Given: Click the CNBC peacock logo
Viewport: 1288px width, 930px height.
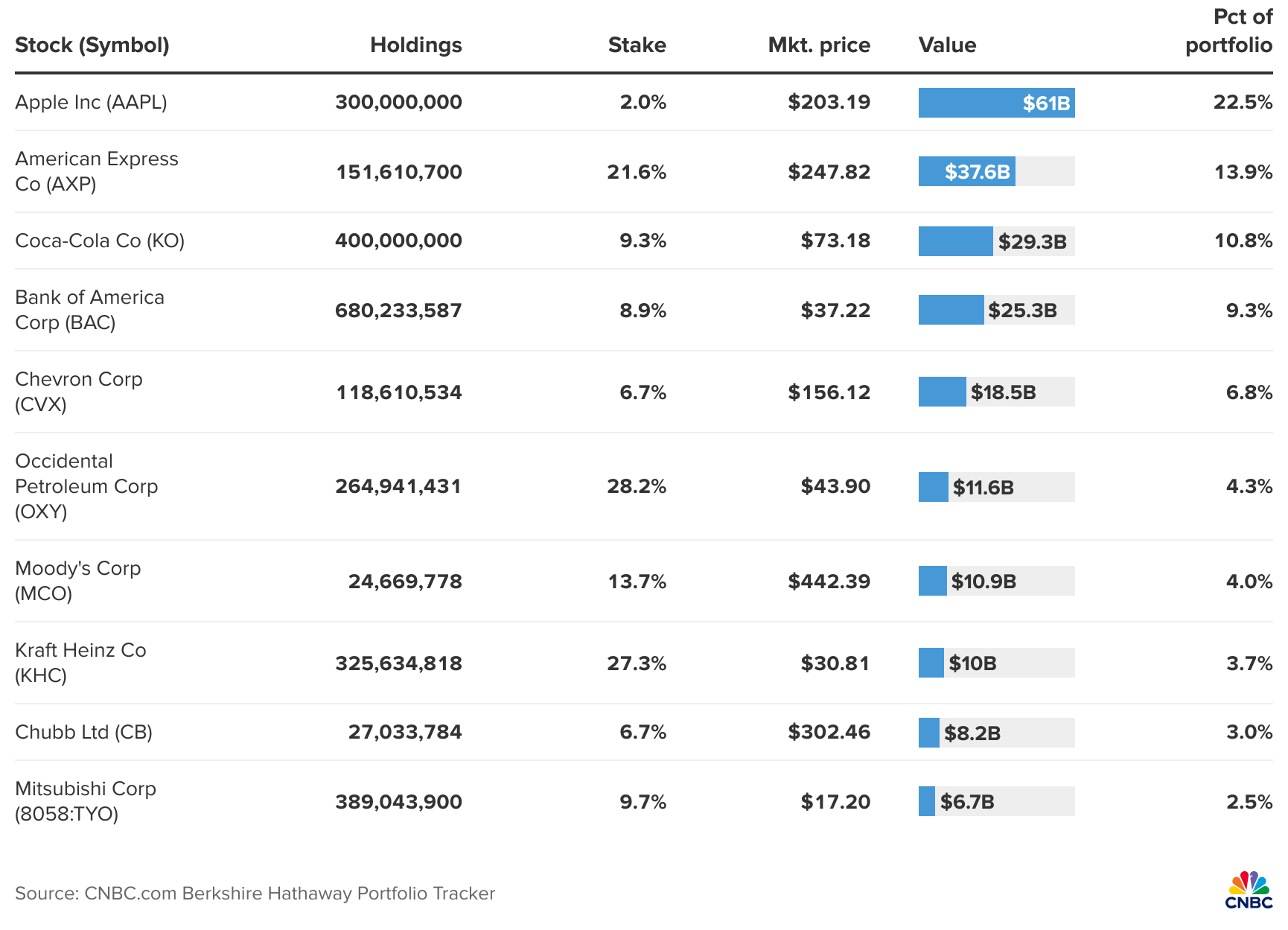Looking at the screenshot, I should point(1249,890).
